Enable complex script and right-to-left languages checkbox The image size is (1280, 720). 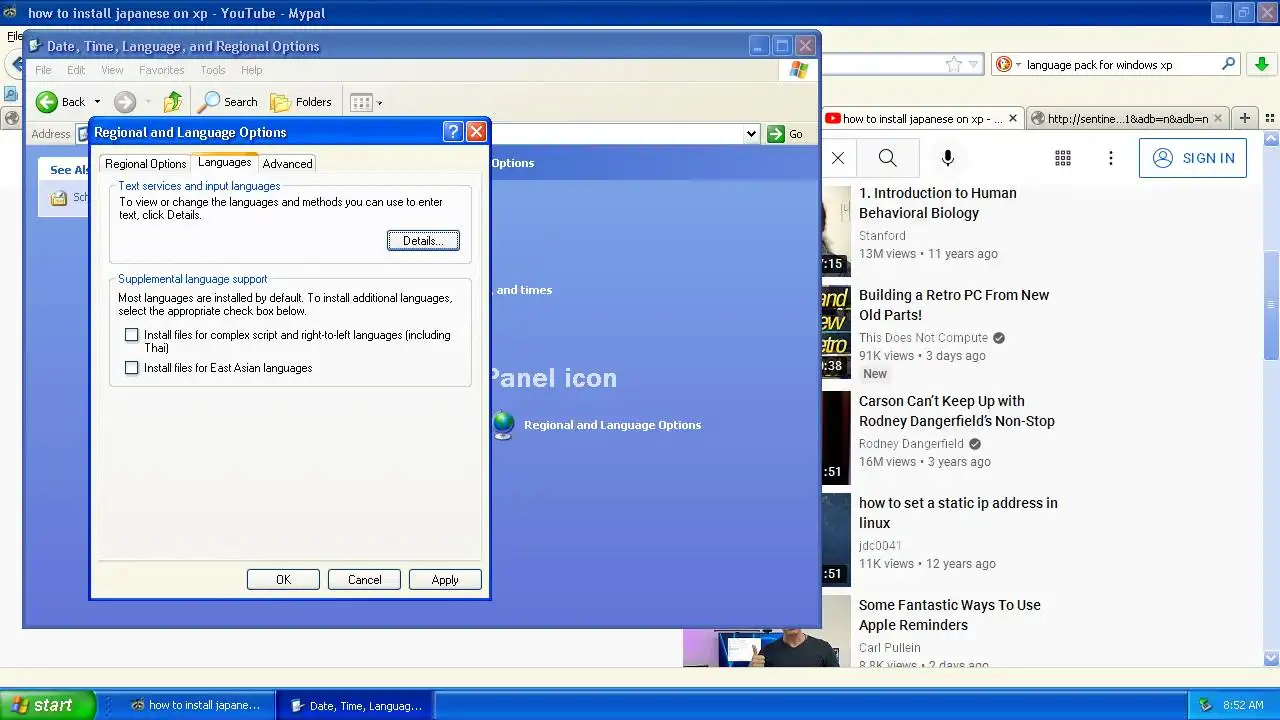pyautogui.click(x=131, y=335)
